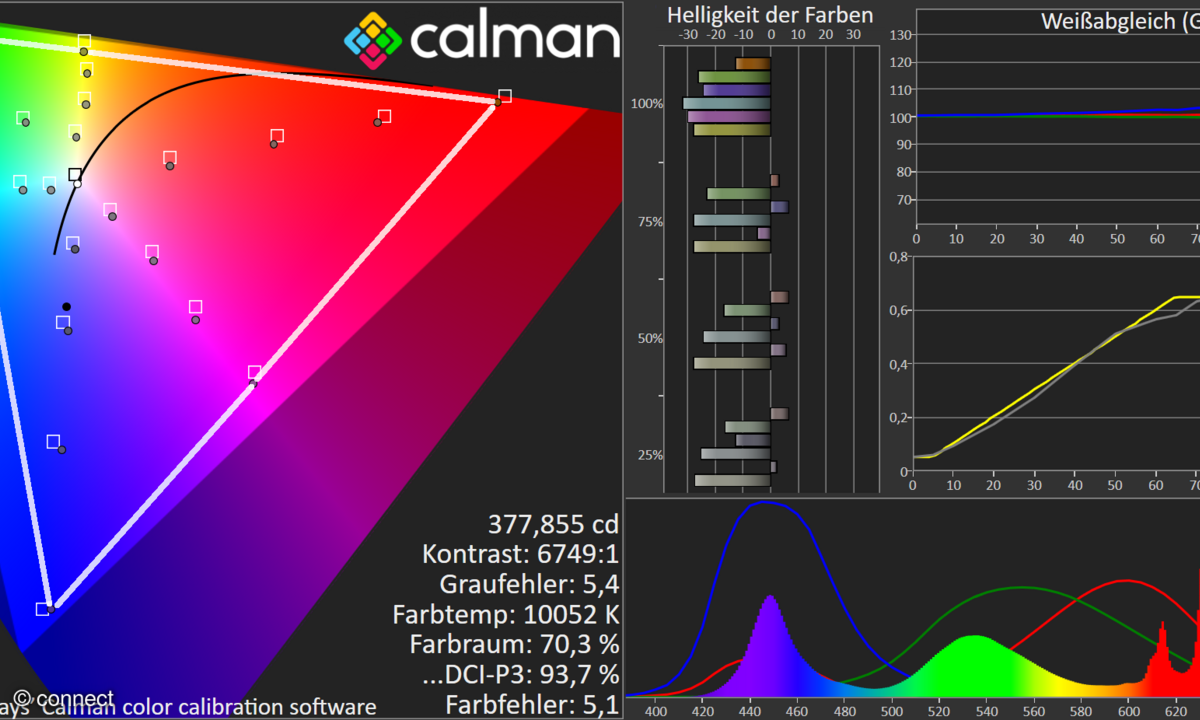Click the 100% row label in brightness chart

(648, 104)
